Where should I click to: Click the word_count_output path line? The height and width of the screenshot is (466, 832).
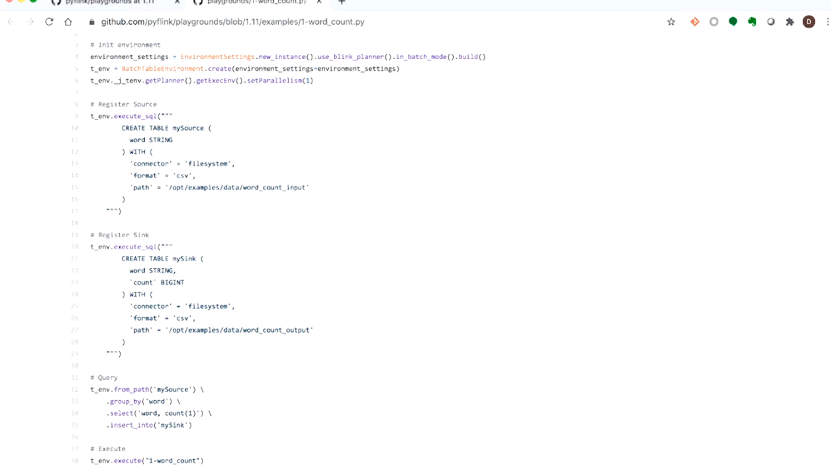221,330
